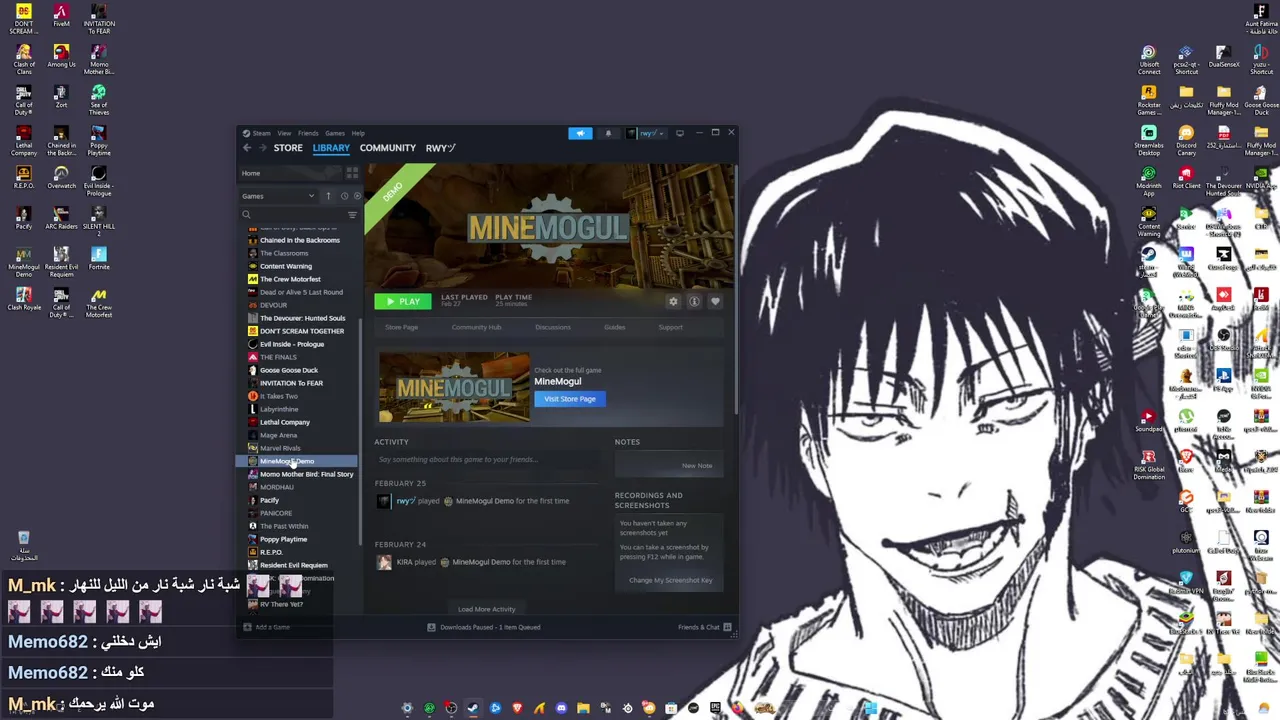Click Big Picture mode monitor icon
The width and height of the screenshot is (1280, 720).
click(680, 133)
